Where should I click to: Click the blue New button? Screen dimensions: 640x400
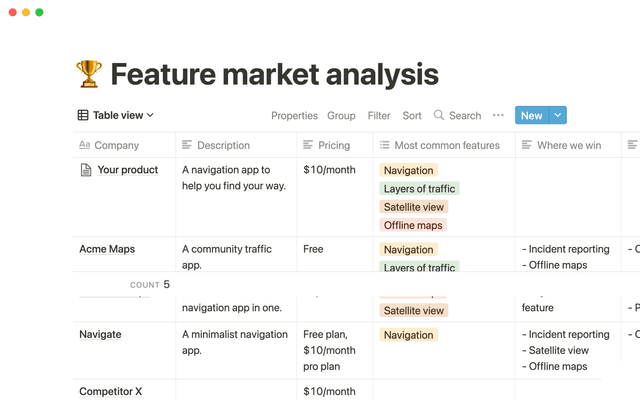click(531, 116)
